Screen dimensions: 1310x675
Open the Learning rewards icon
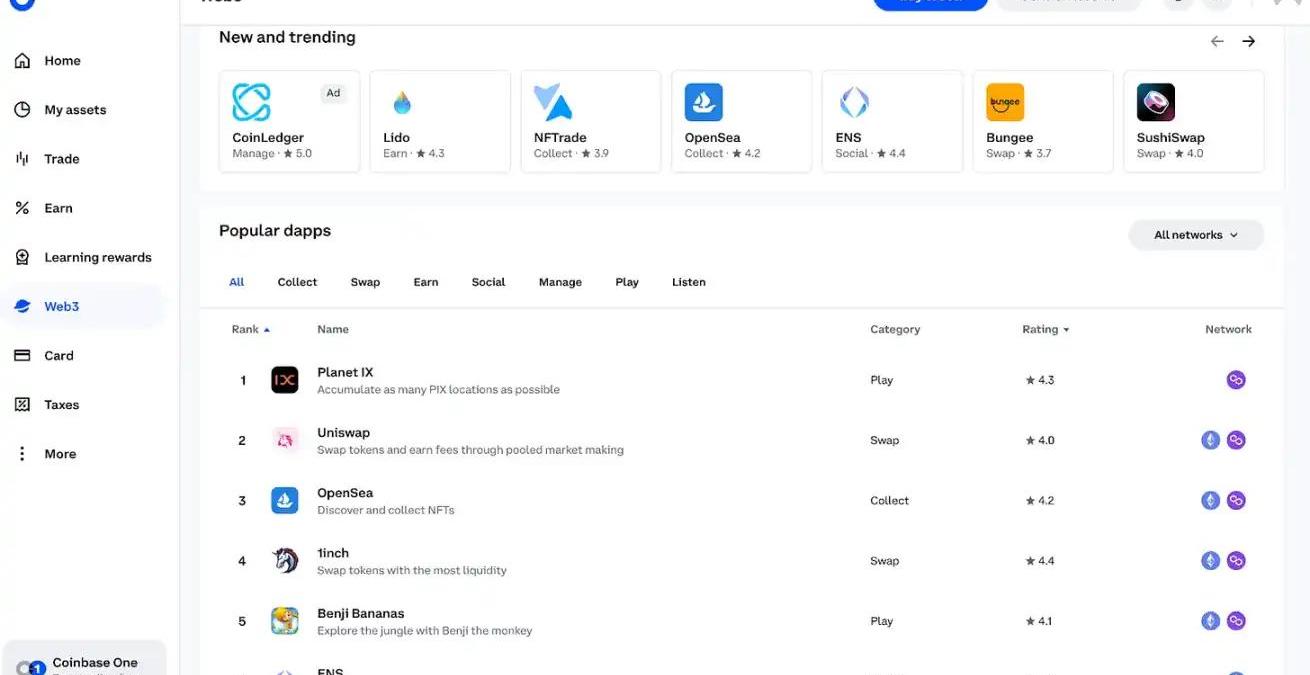tap(22, 257)
